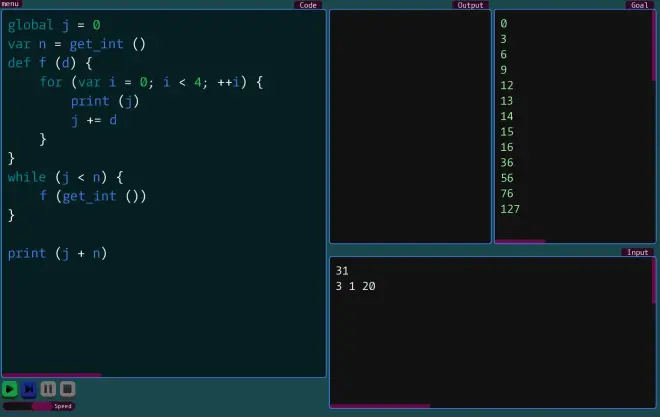Screen dimensions: 660x417
Task: Select the Output panel label
Action: (x=470, y=5)
